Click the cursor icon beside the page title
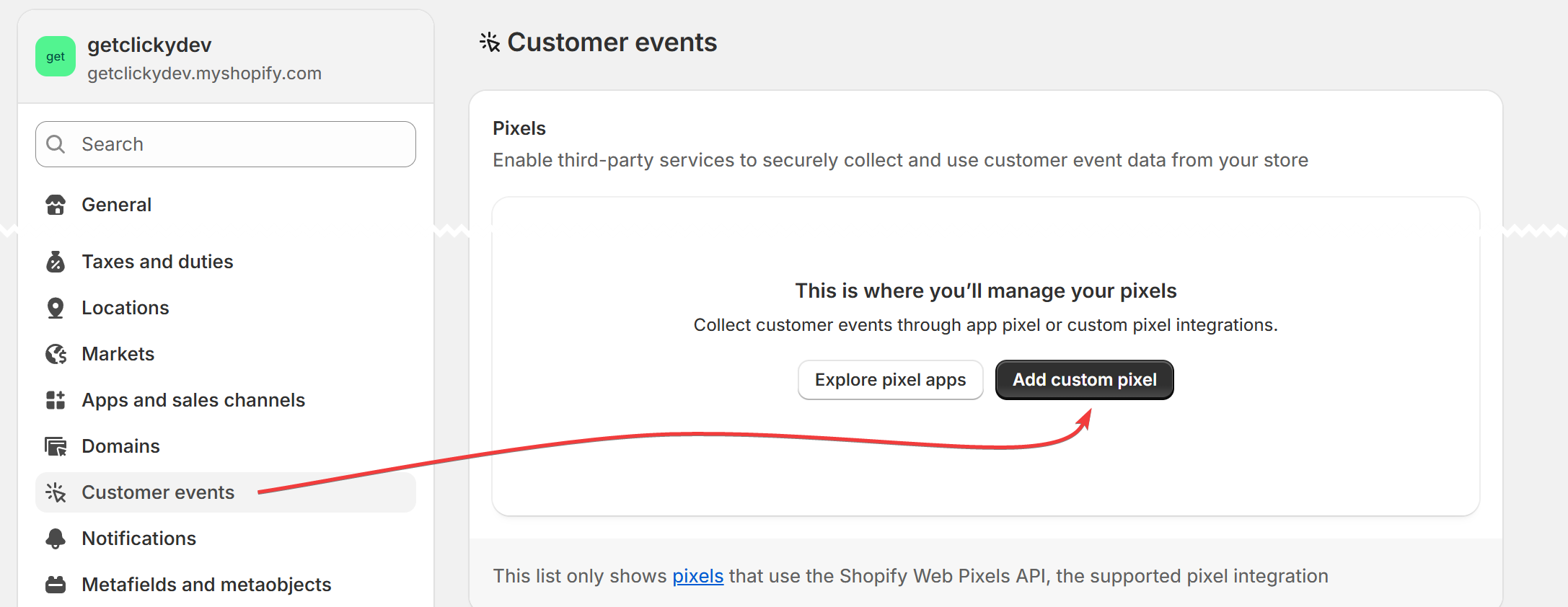 click(490, 43)
